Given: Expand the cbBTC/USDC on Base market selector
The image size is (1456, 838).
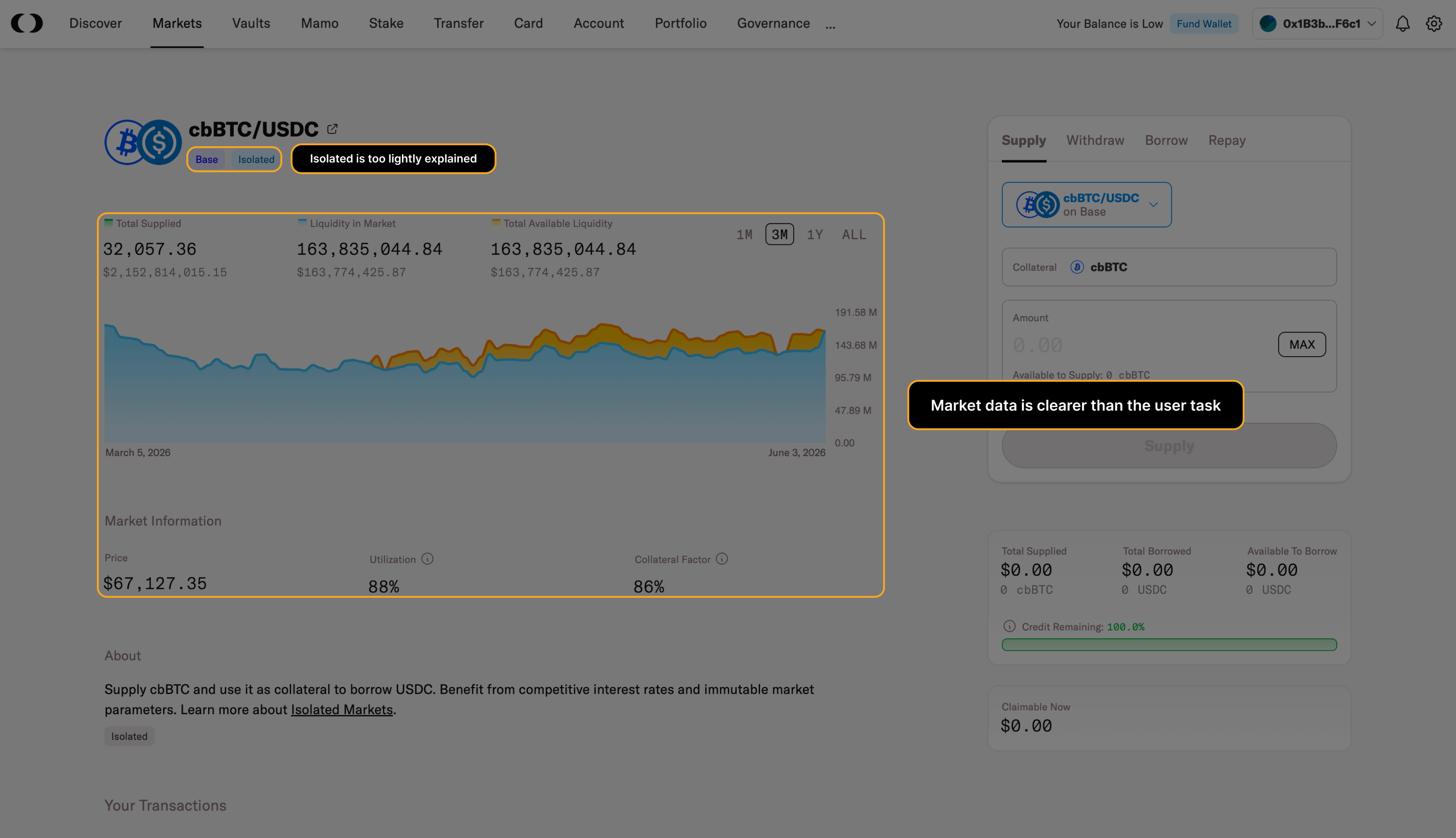Looking at the screenshot, I should 1086,205.
